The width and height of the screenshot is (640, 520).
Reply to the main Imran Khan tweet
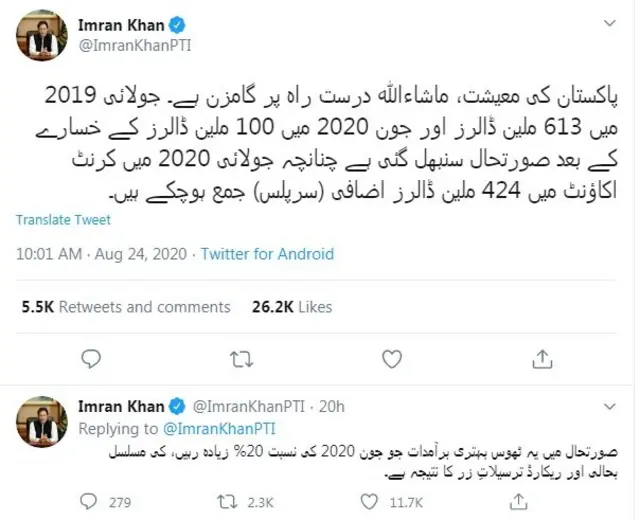click(x=91, y=357)
